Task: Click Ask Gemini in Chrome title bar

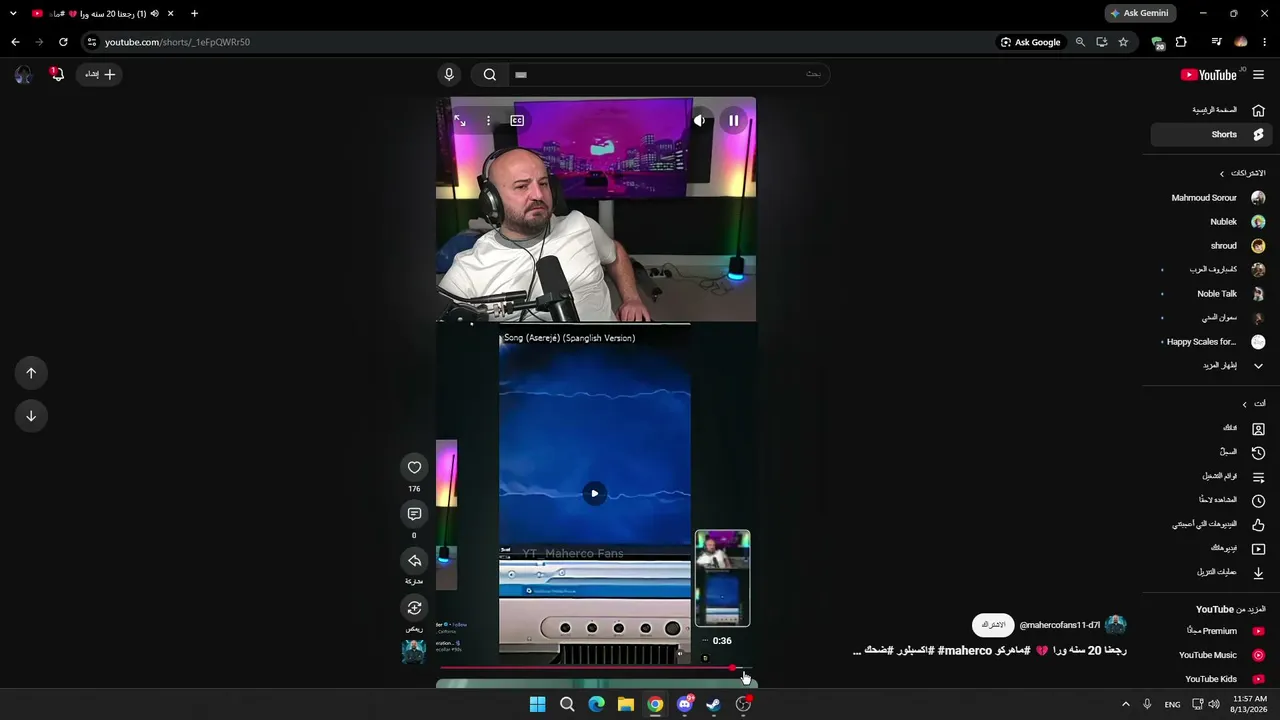Action: click(x=1140, y=13)
